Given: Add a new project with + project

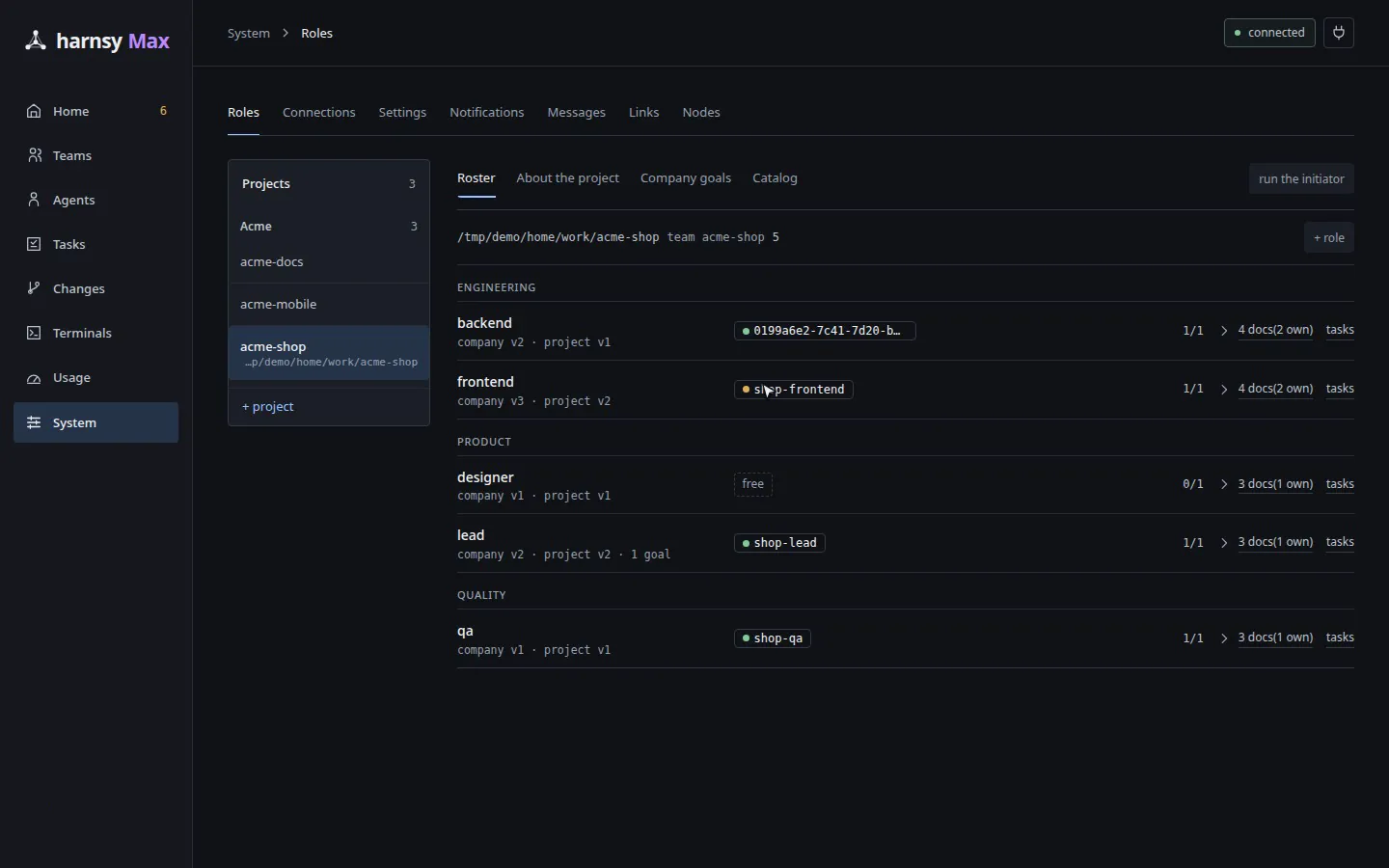Looking at the screenshot, I should [x=268, y=407].
